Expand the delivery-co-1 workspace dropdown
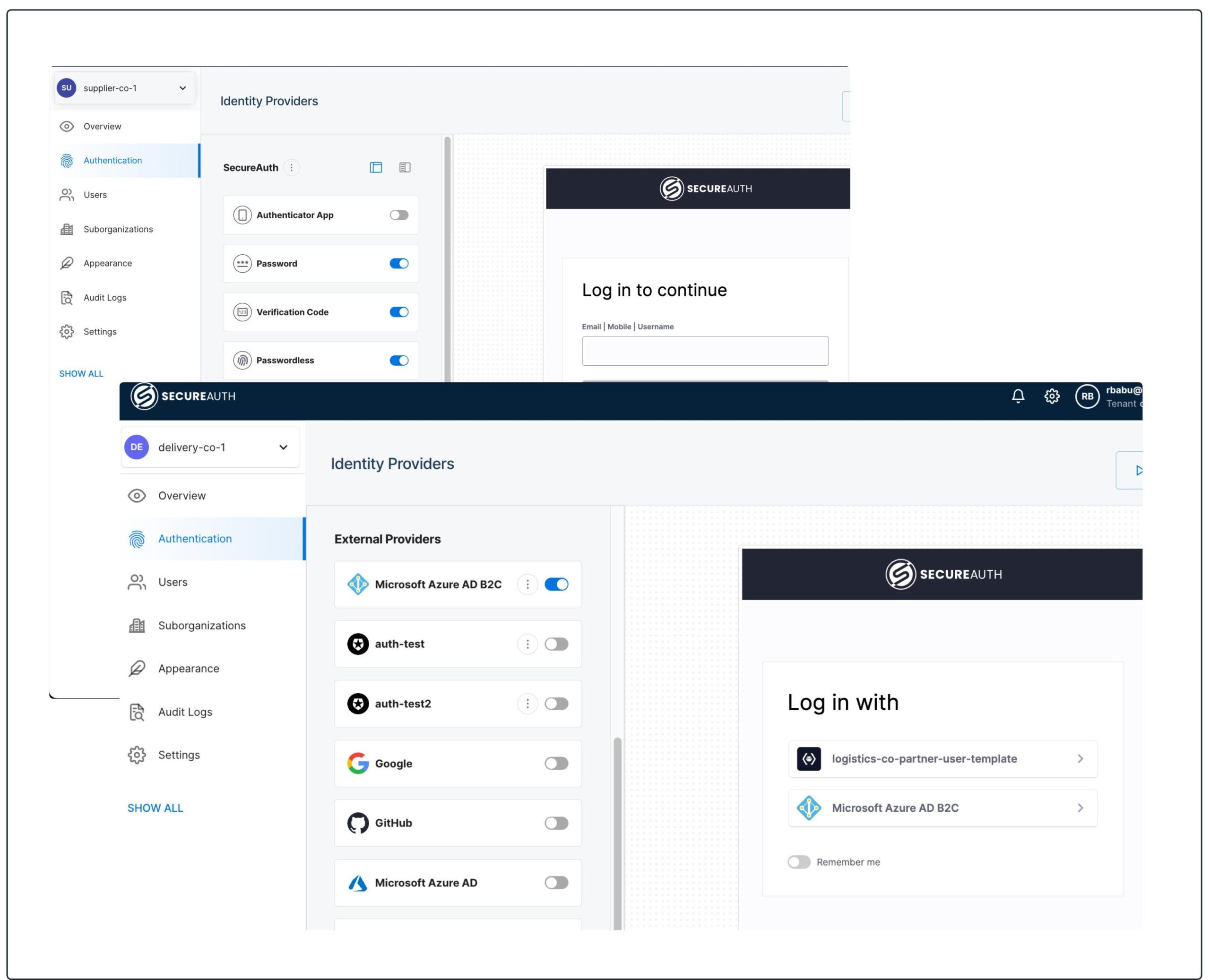 pos(284,447)
